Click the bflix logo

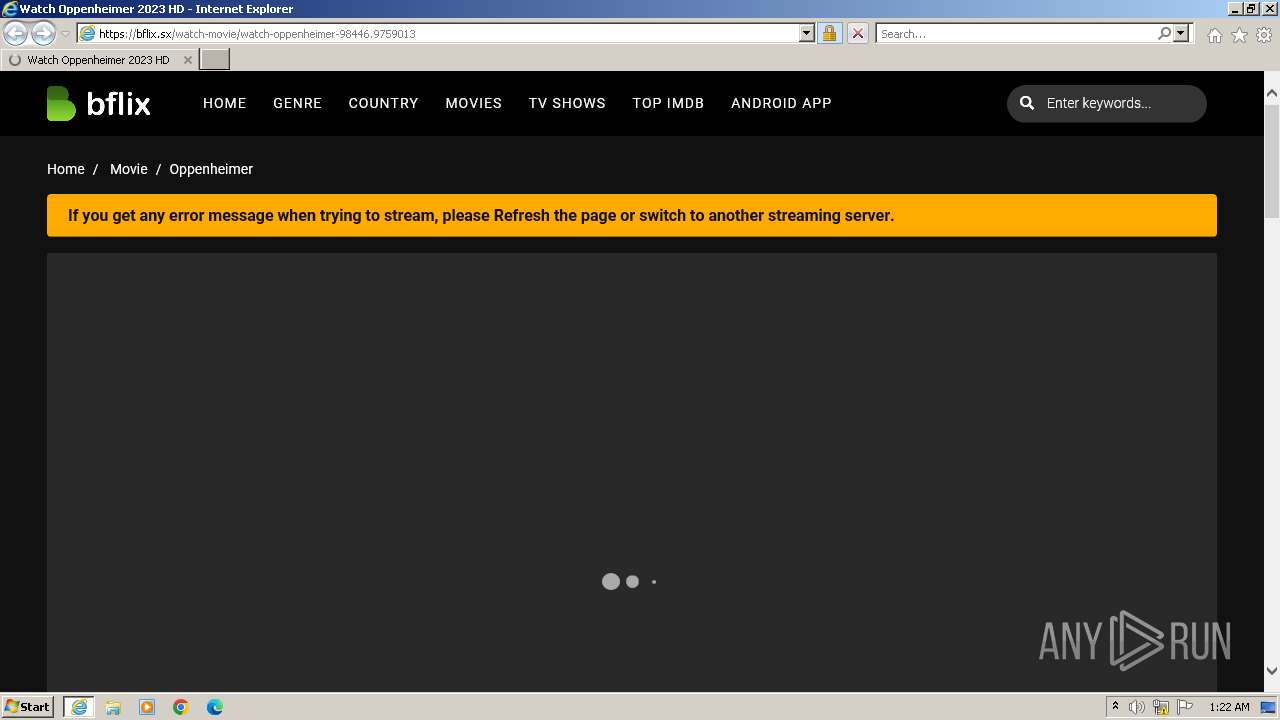(98, 103)
